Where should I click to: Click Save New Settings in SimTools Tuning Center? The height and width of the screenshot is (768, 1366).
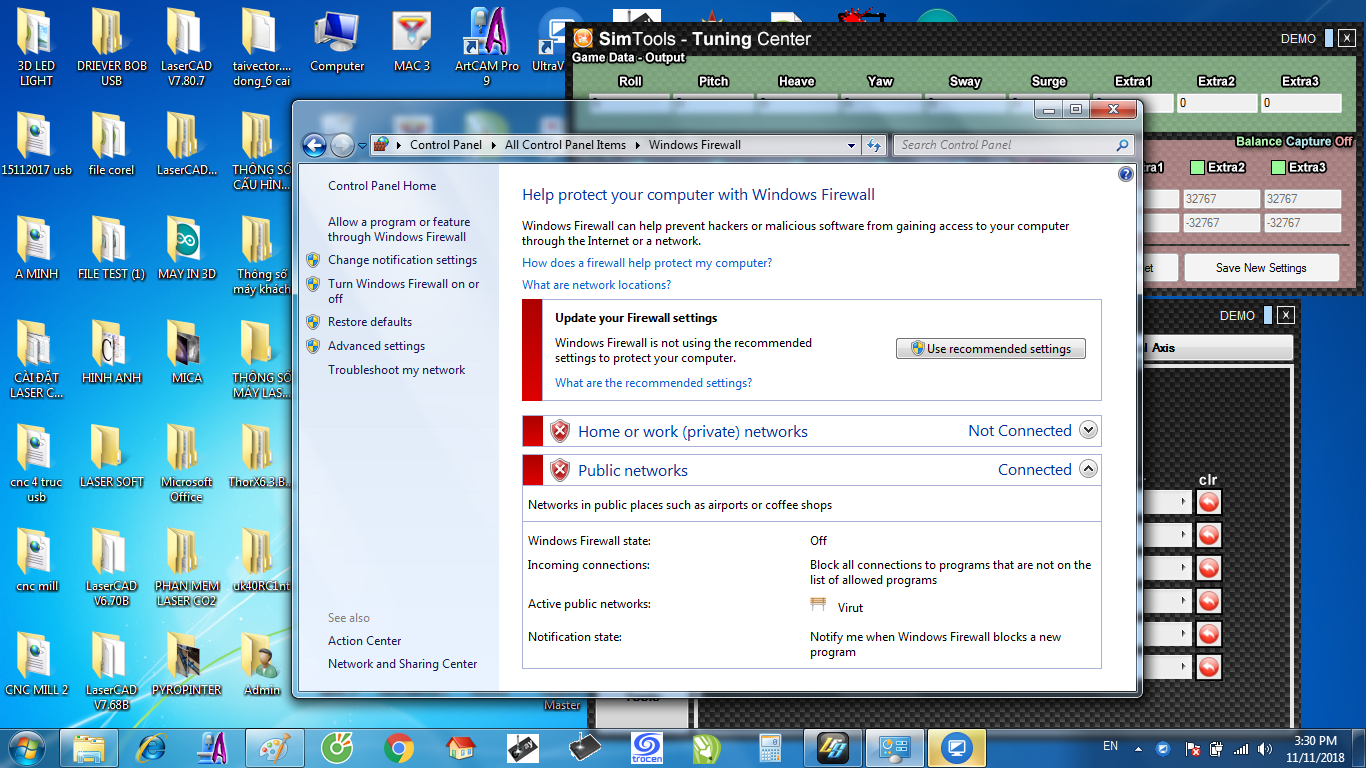(x=1261, y=268)
